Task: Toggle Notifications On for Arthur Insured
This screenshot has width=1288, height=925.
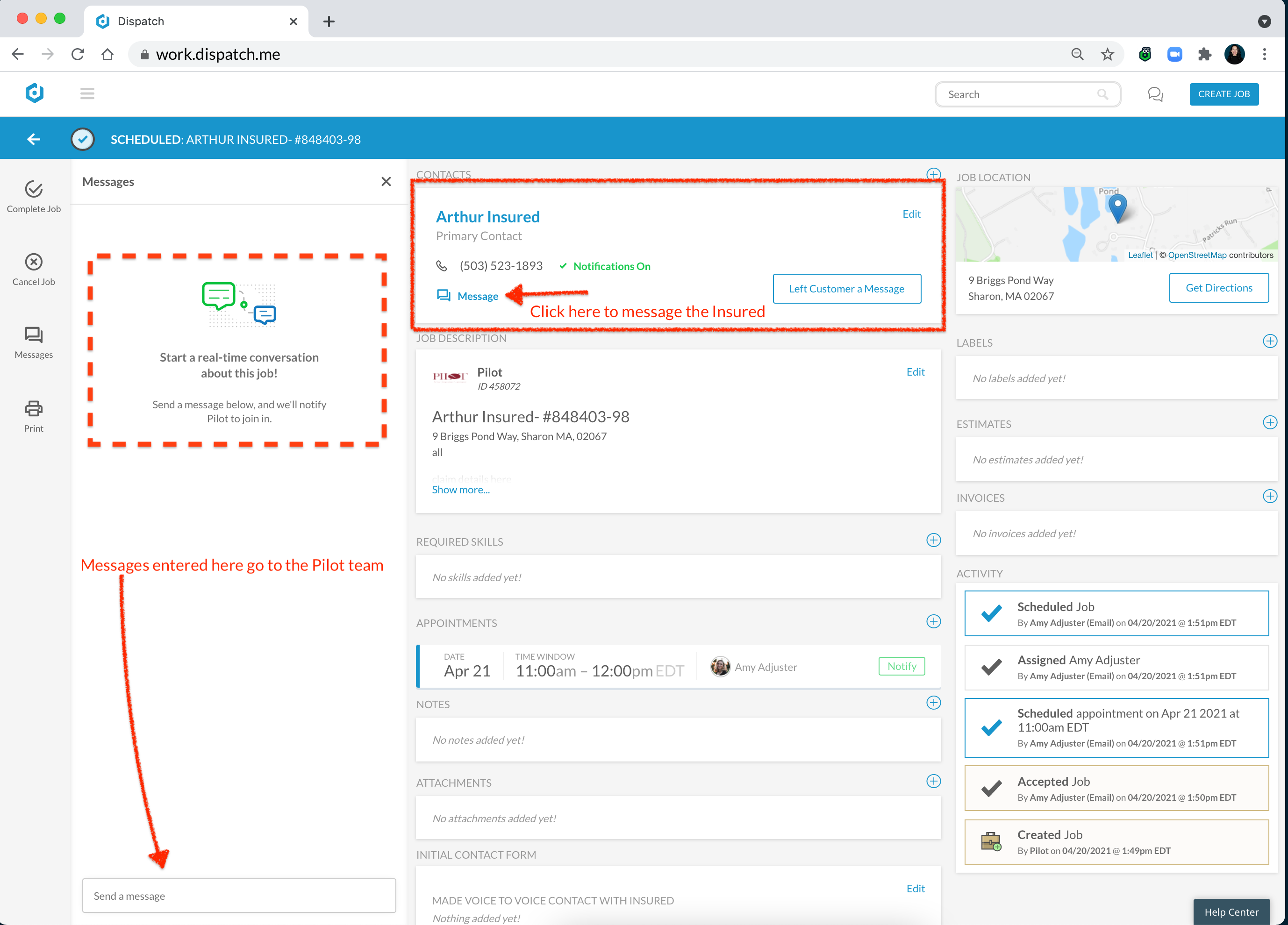Action: point(605,266)
